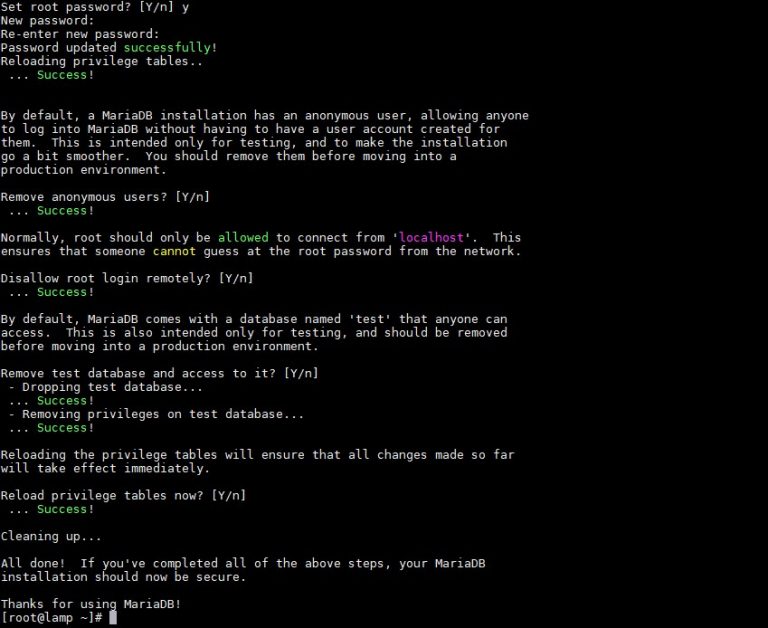The height and width of the screenshot is (628, 768).
Task: Click 'Remove test database and access' prompt
Action: tap(160, 373)
